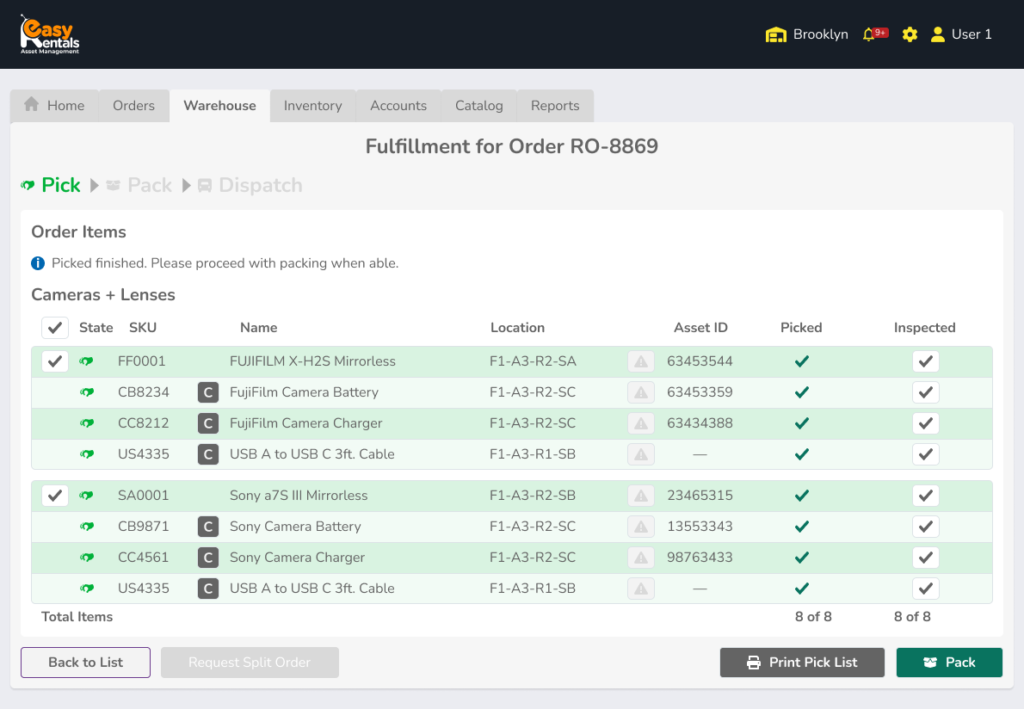This screenshot has width=1024, height=709.
Task: Click the notifications bell icon
Action: (x=869, y=34)
